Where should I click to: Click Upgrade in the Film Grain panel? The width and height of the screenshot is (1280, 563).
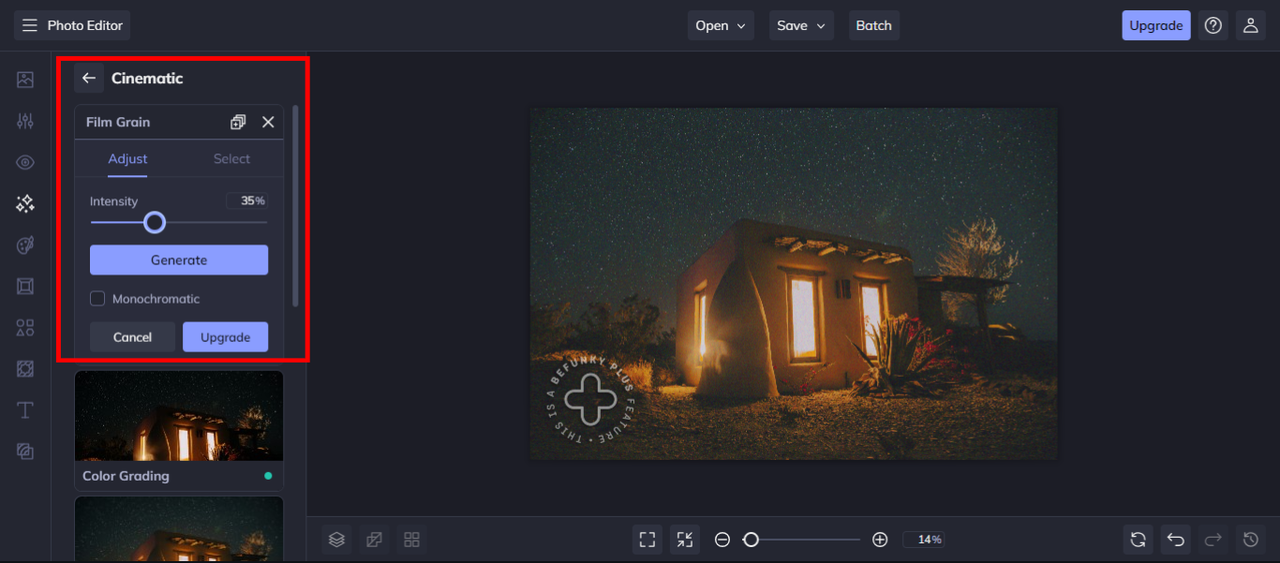click(x=225, y=337)
